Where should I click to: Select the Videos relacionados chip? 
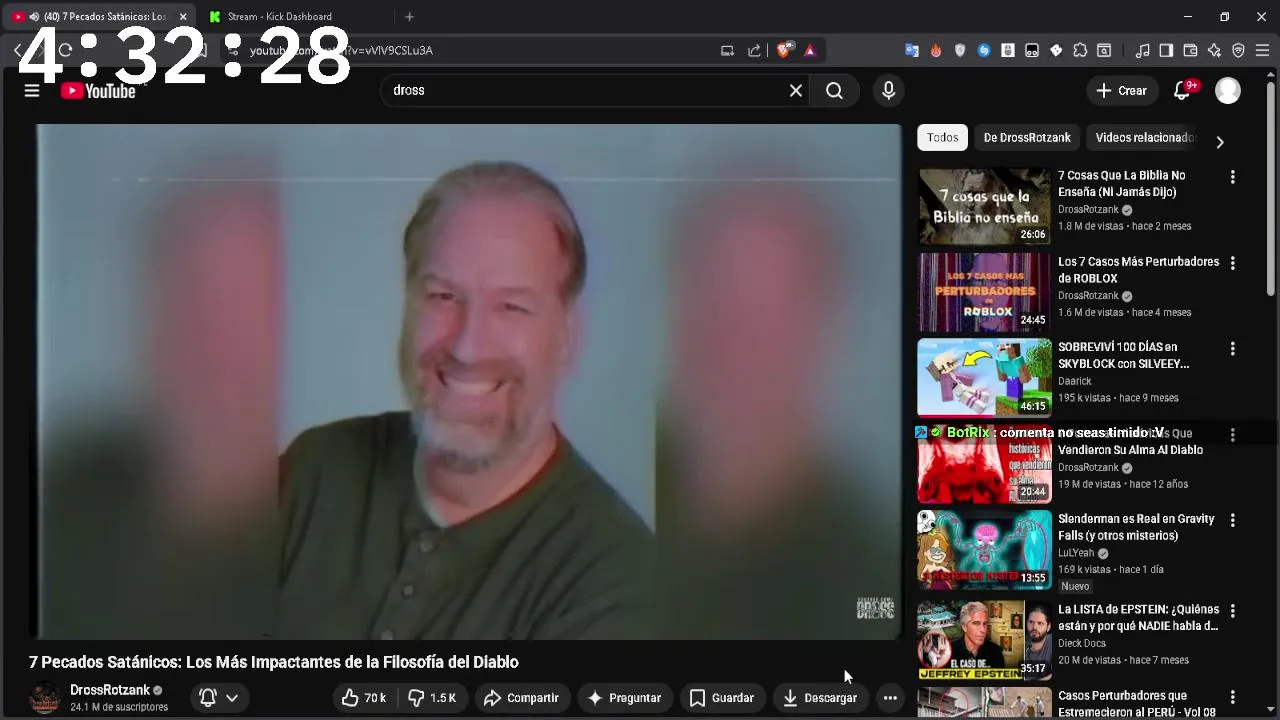click(x=1145, y=138)
